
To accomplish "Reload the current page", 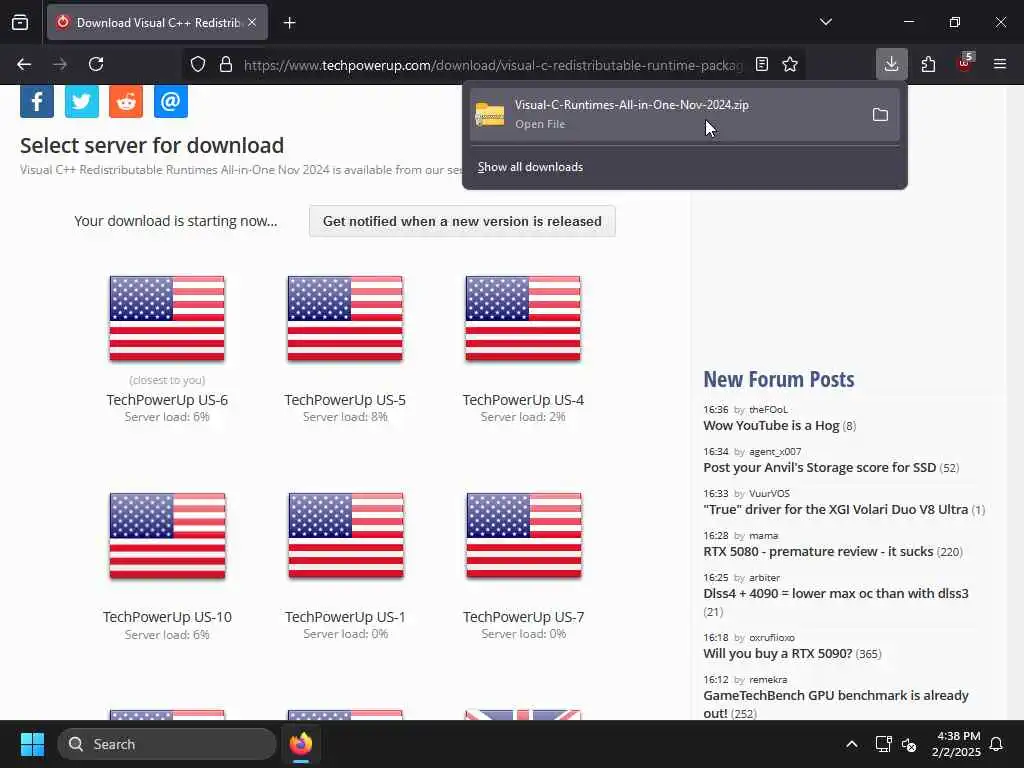I will (96, 64).
